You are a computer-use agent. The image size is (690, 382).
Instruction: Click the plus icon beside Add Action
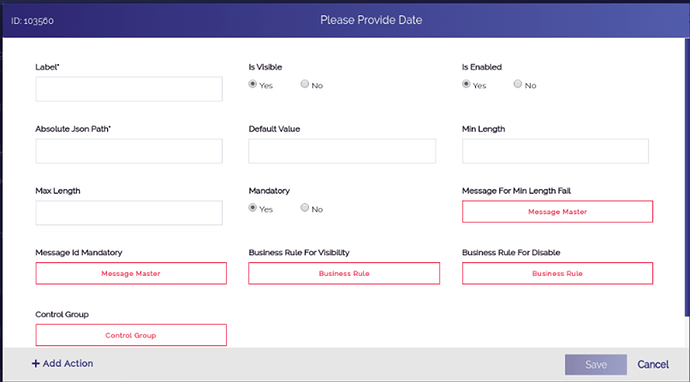coord(36,364)
